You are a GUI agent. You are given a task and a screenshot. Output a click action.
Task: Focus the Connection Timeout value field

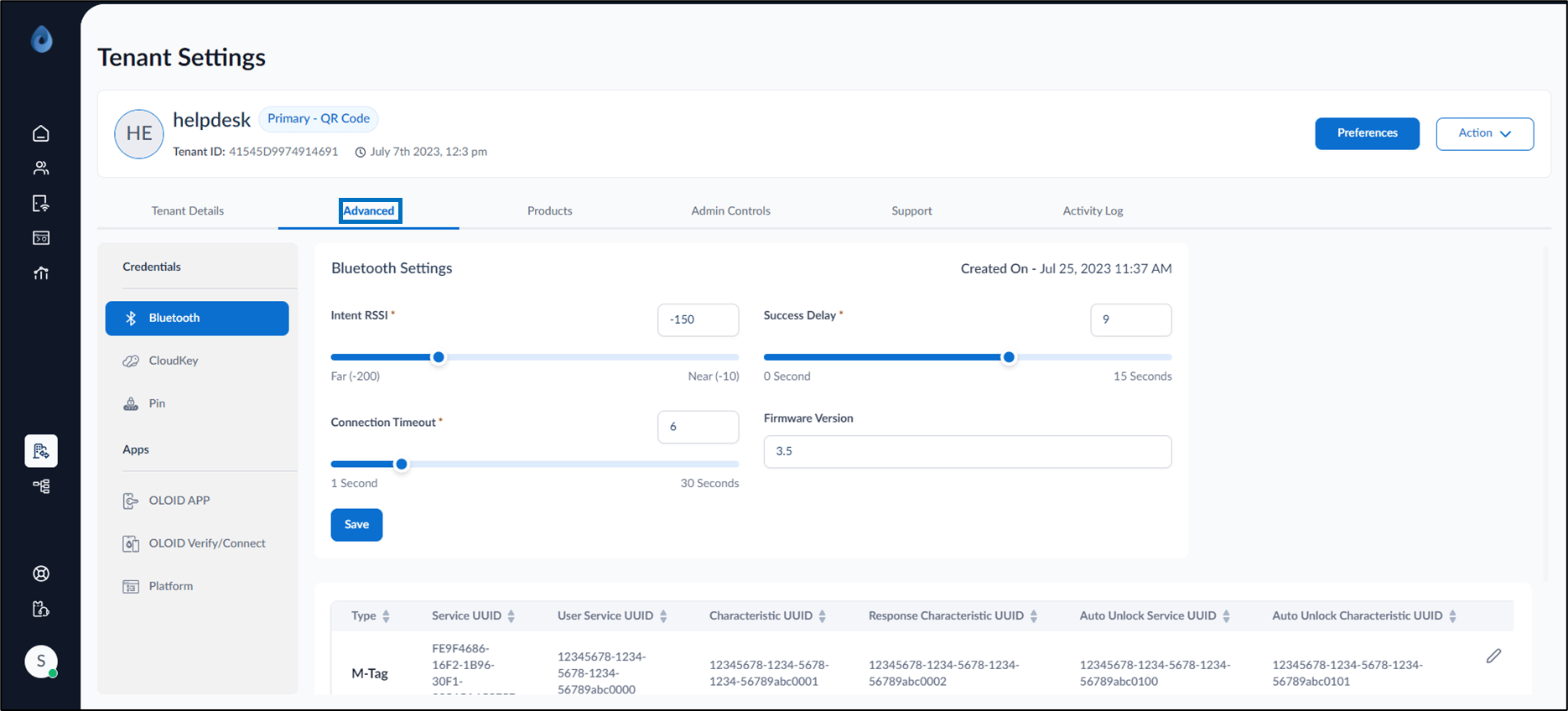click(x=698, y=427)
